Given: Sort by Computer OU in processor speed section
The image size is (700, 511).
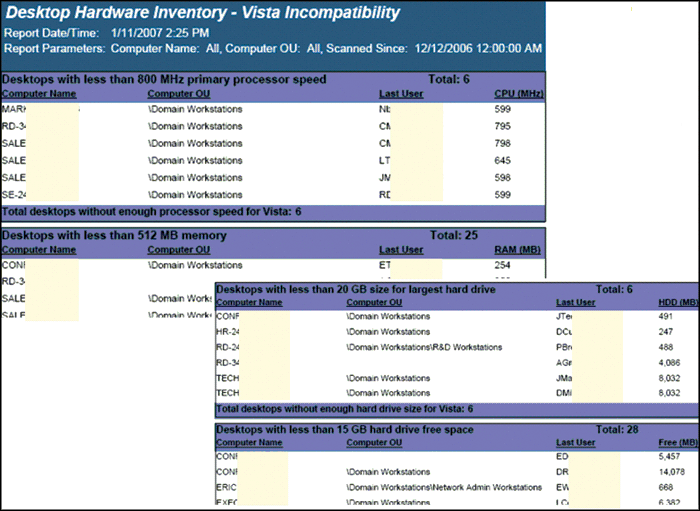Looking at the screenshot, I should click(179, 94).
